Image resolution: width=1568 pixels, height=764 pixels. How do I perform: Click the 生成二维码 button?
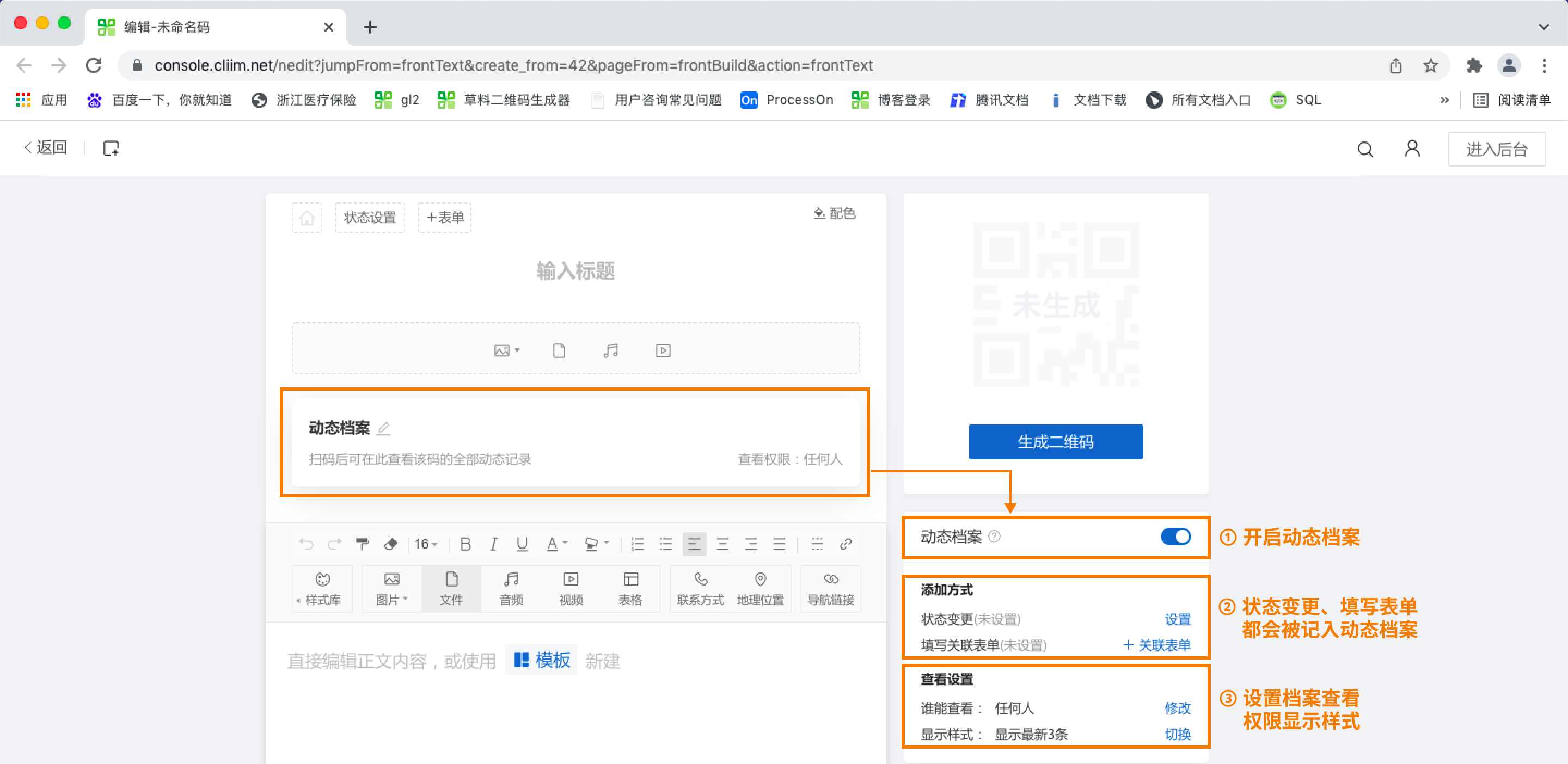(x=1056, y=442)
